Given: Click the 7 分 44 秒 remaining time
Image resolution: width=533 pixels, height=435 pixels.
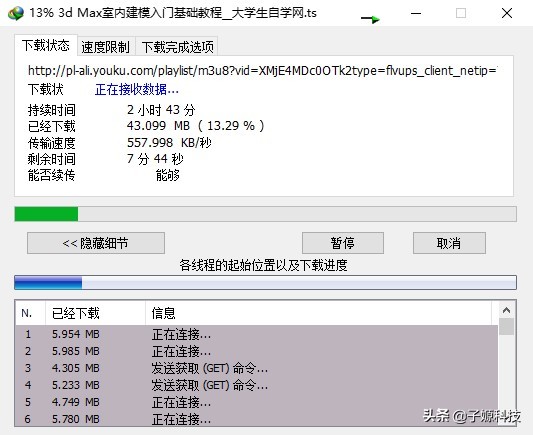Looking at the screenshot, I should 155,159.
